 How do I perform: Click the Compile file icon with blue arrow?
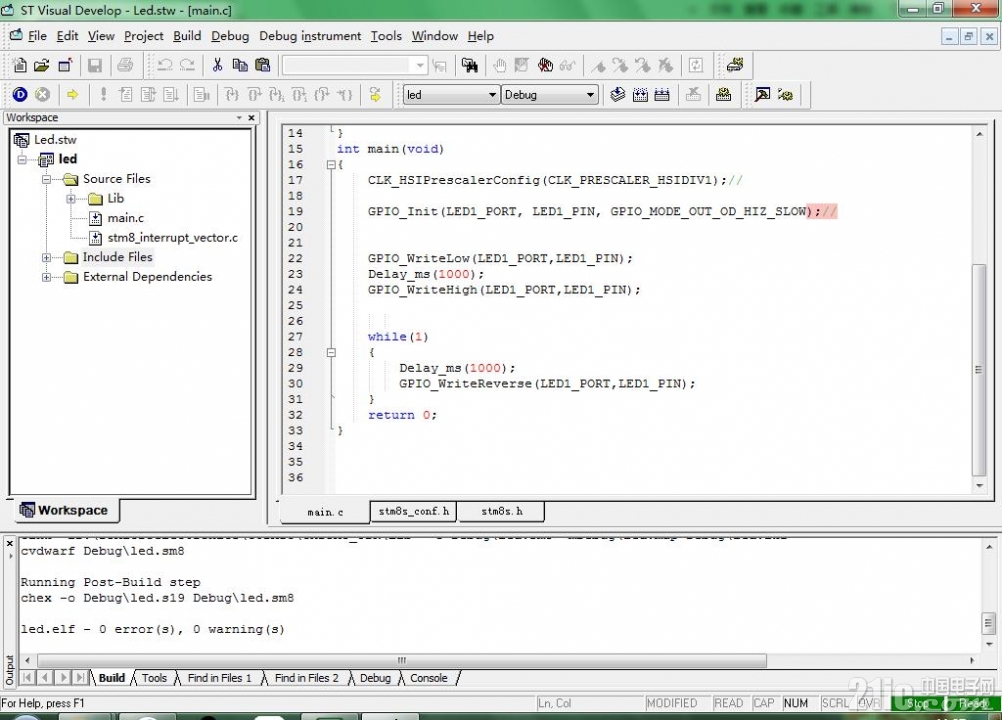pos(617,95)
